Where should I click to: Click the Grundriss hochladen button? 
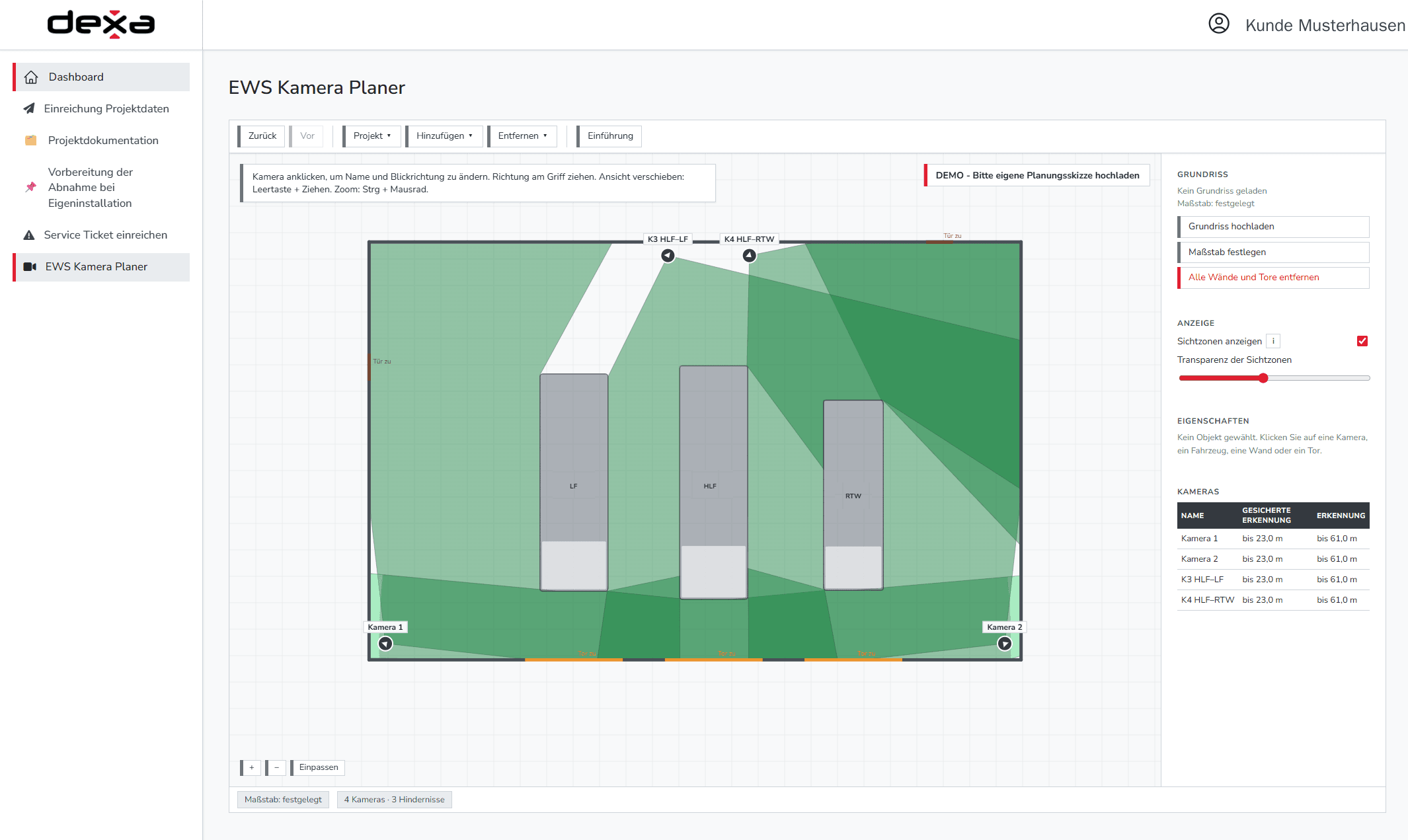pos(1273,227)
